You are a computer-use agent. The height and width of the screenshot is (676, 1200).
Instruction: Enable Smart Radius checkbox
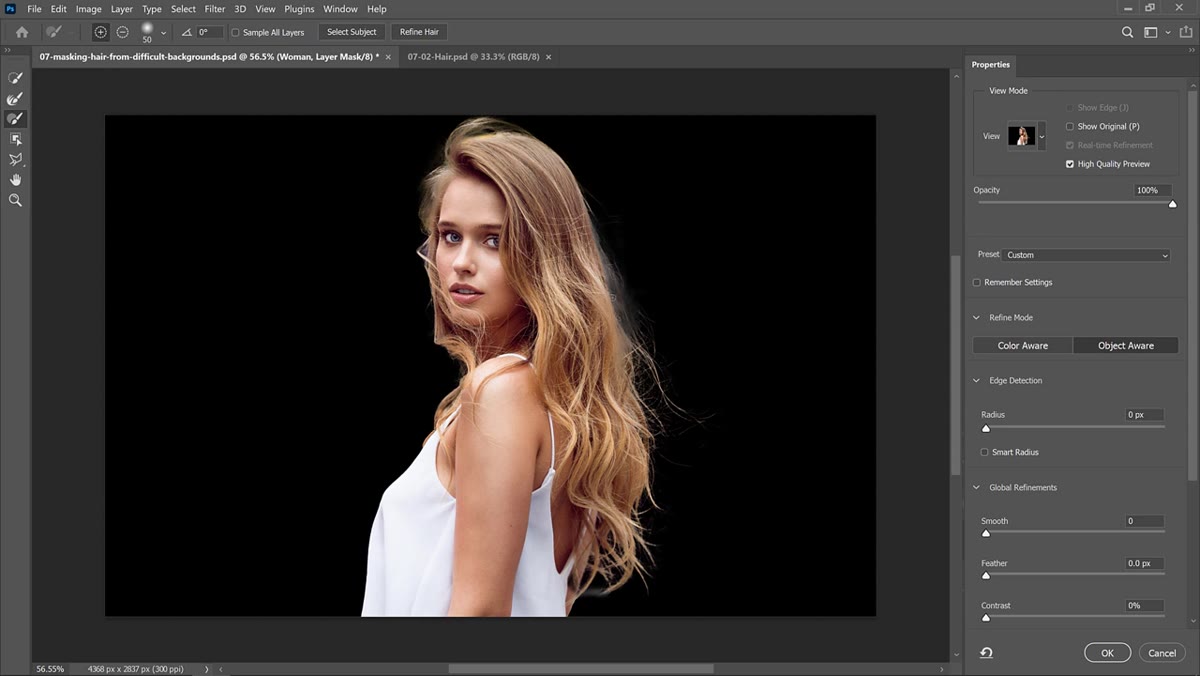985,452
